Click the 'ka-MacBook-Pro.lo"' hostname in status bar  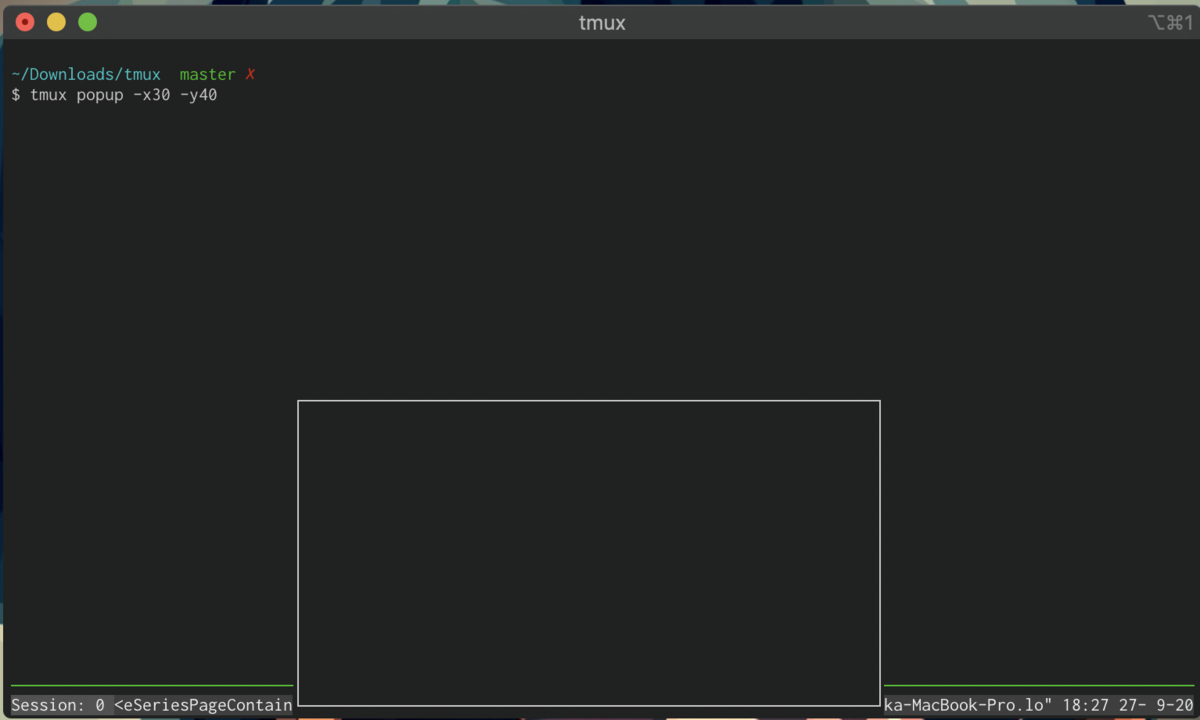pos(968,705)
